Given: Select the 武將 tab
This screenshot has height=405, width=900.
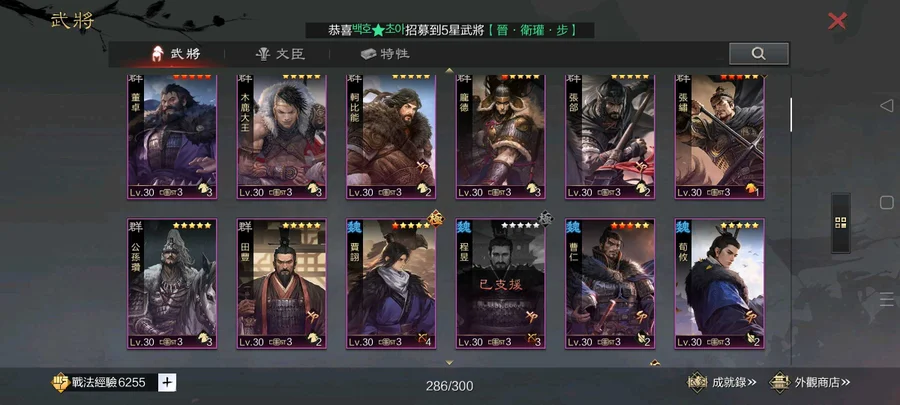Looking at the screenshot, I should [175, 54].
